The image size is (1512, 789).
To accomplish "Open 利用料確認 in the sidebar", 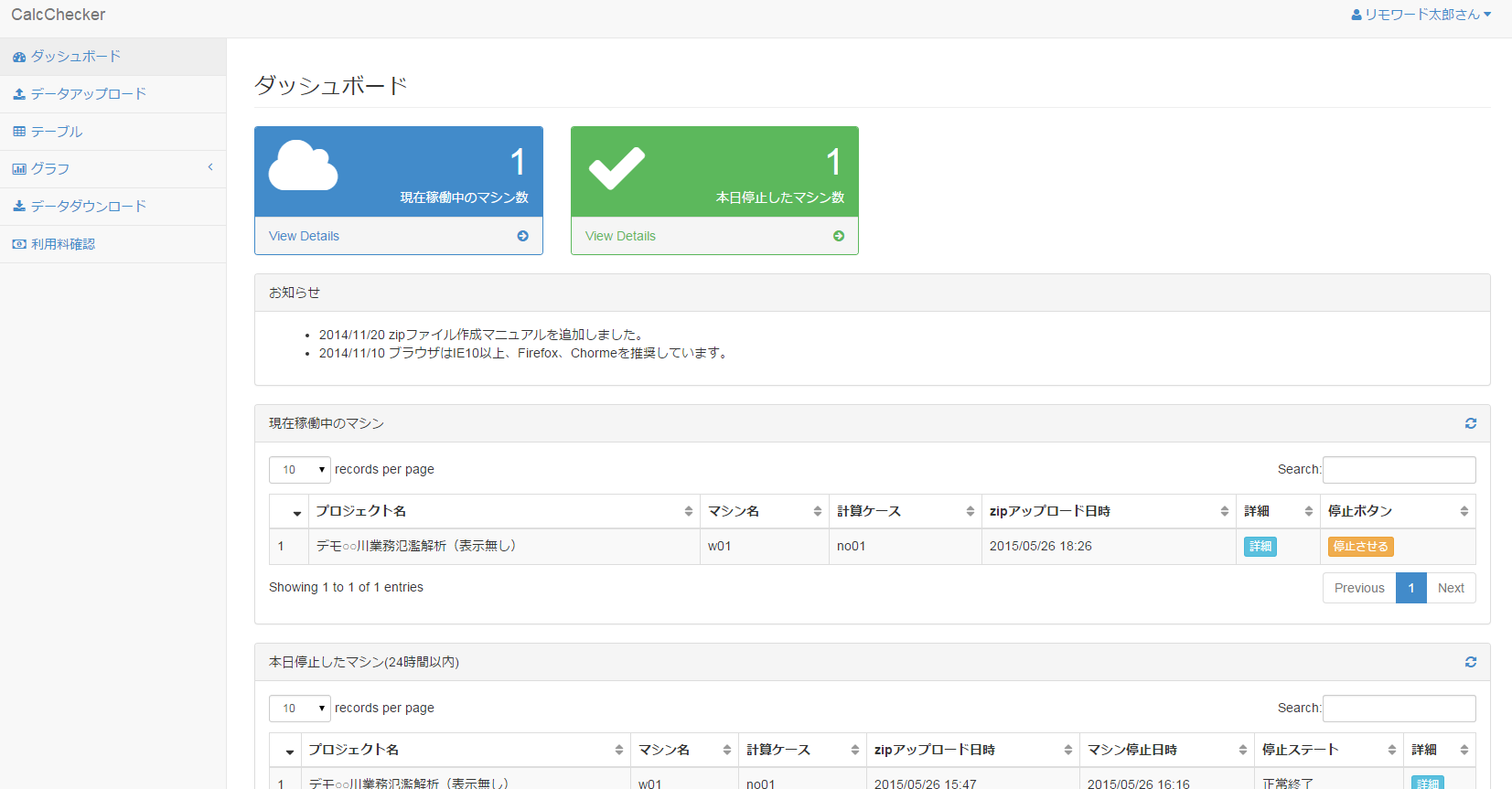I will 62,244.
